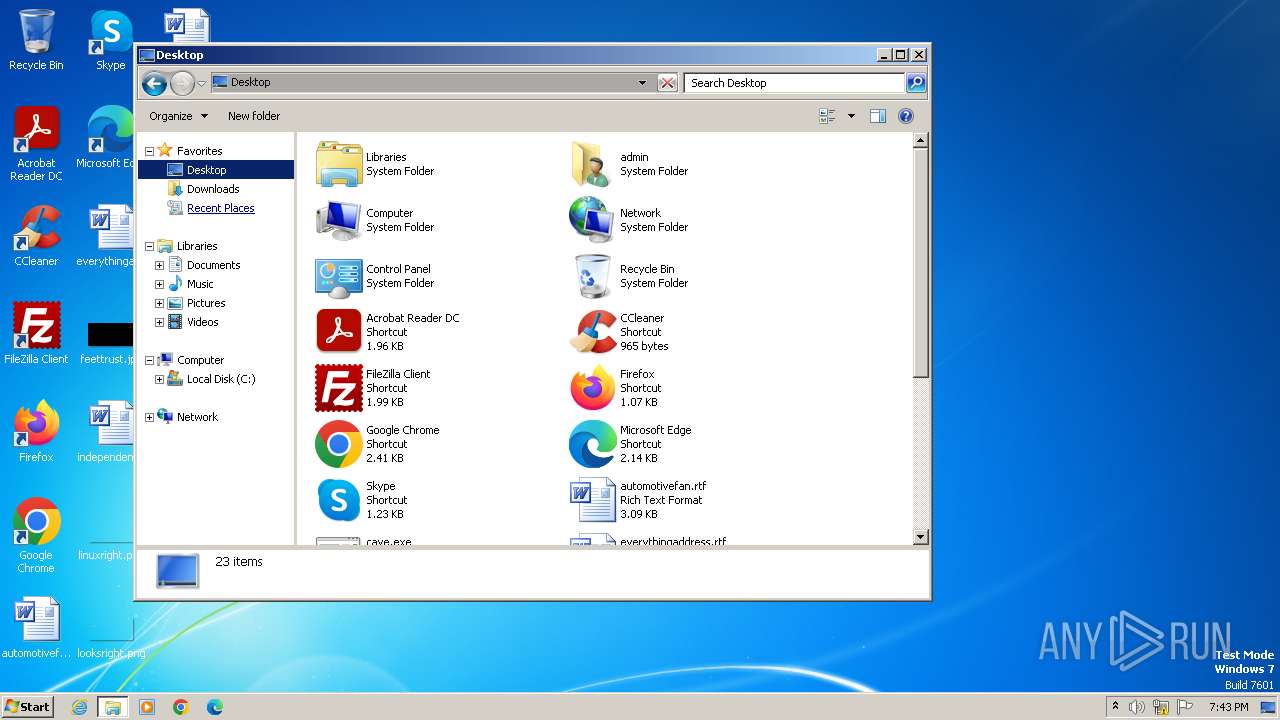Select the Libraries system folder icon
The width and height of the screenshot is (1280, 720).
click(x=339, y=164)
